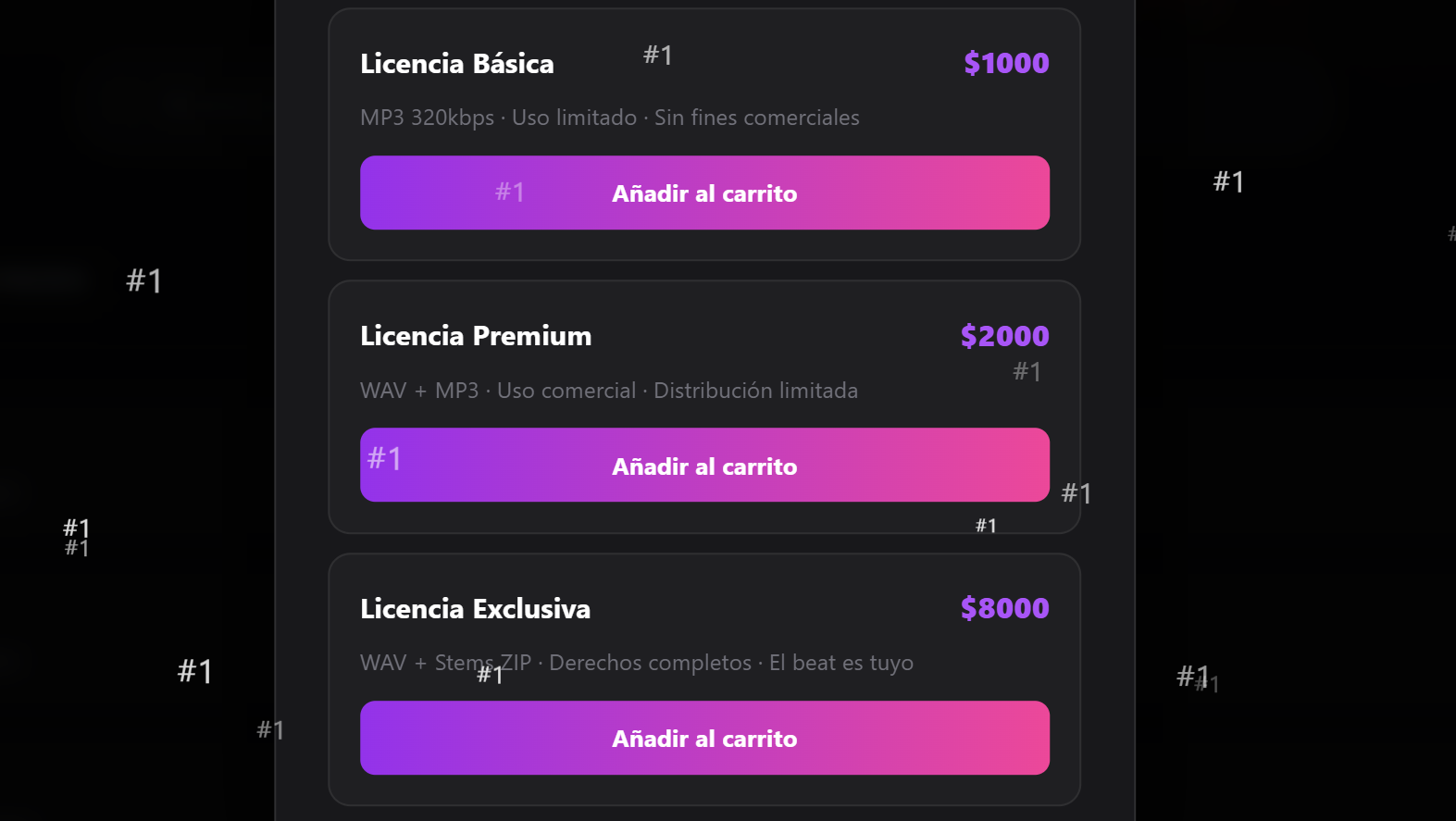
Task: Click the WAV + Stems ZIP description text
Action: pos(445,663)
